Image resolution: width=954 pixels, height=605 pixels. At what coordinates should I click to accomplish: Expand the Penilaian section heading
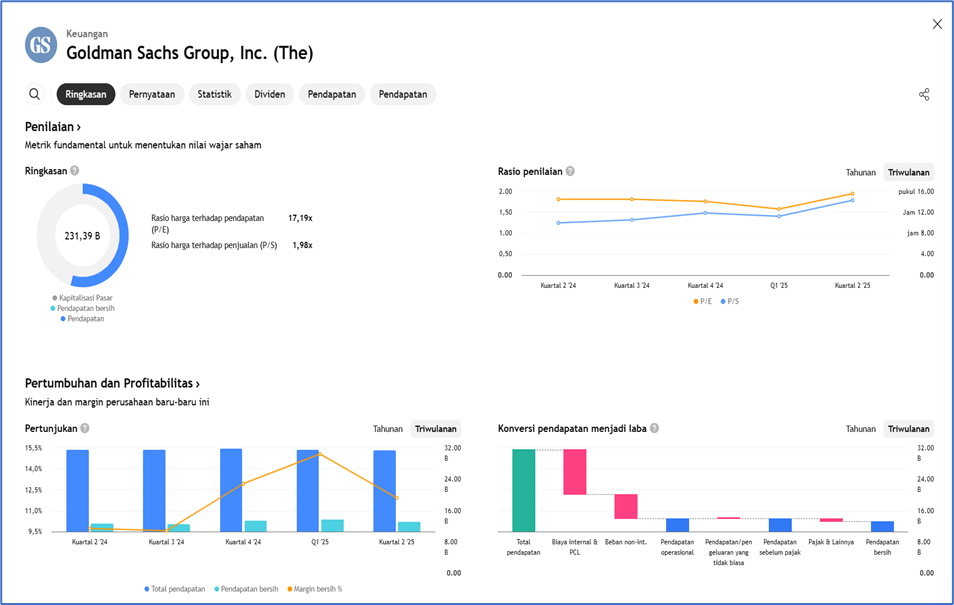coord(53,127)
